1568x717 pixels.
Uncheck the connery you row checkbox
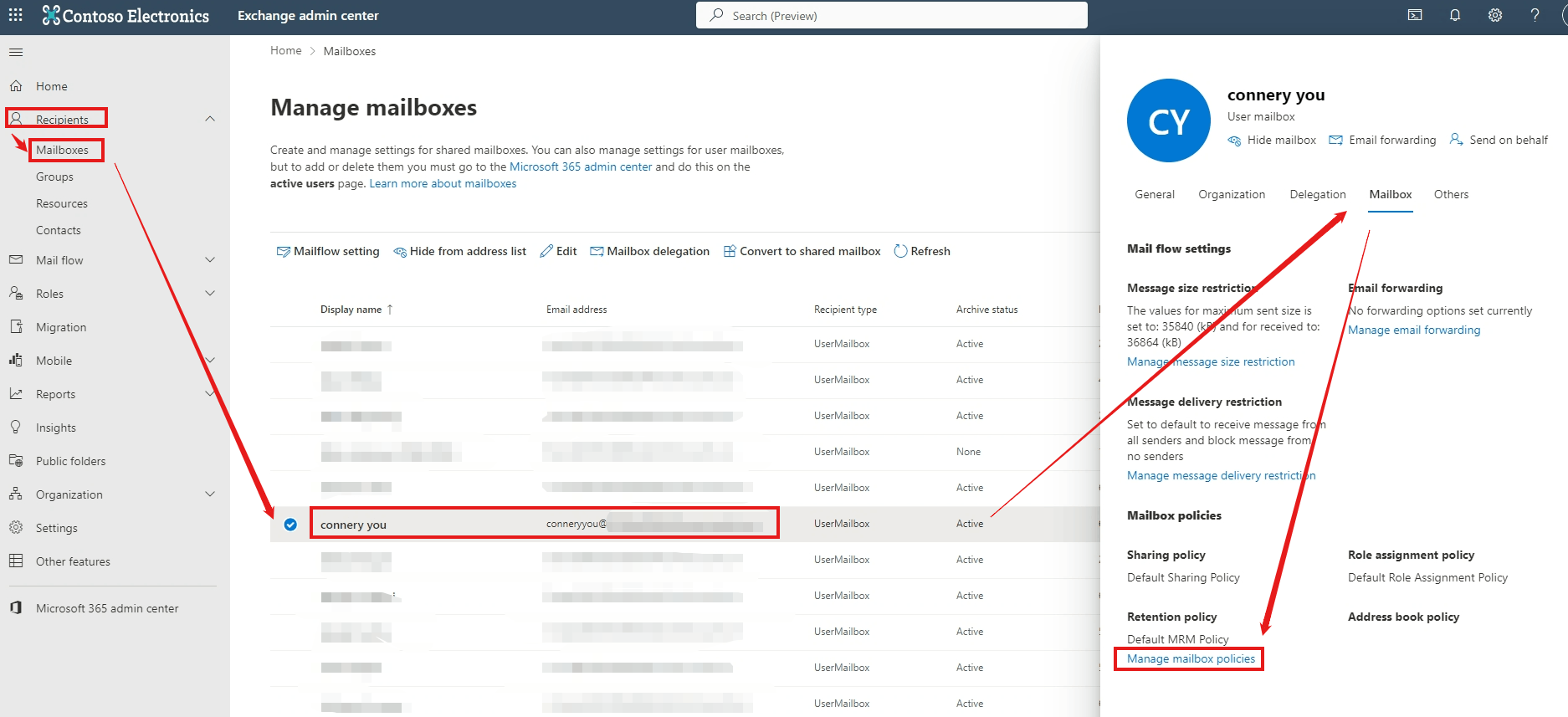pos(290,525)
